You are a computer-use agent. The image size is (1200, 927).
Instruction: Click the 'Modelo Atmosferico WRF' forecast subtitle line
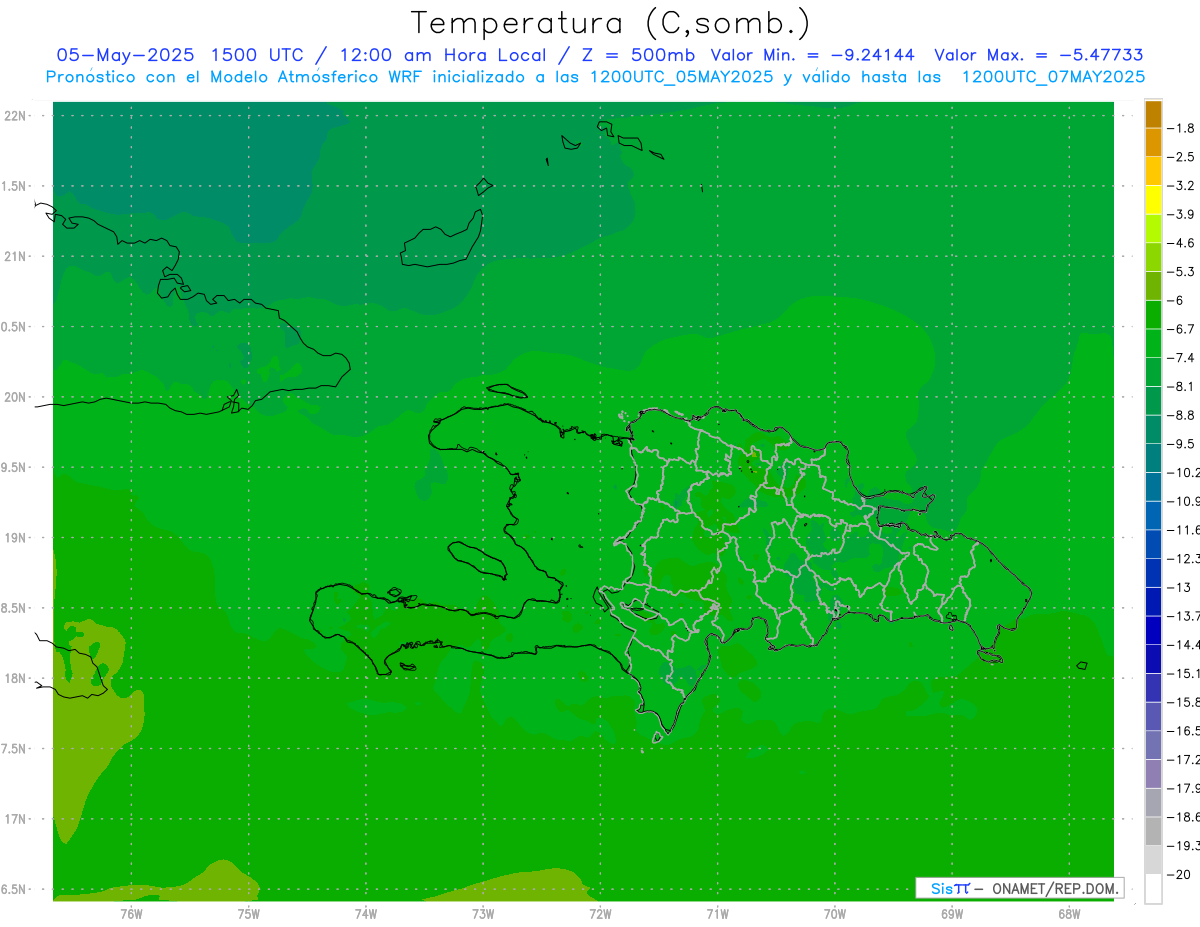[595, 76]
